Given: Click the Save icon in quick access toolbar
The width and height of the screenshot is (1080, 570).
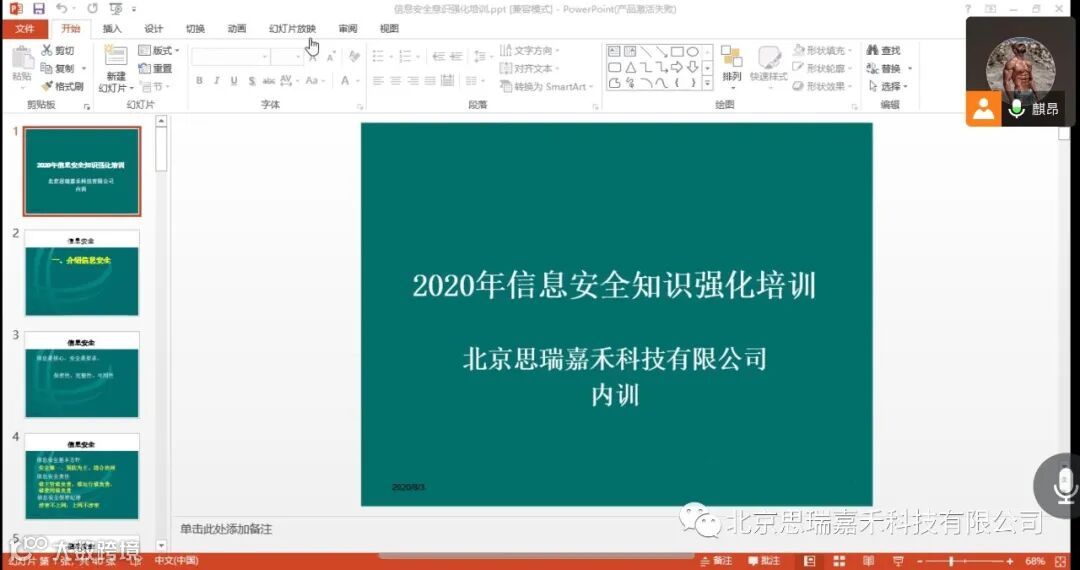Looking at the screenshot, I should (39, 9).
